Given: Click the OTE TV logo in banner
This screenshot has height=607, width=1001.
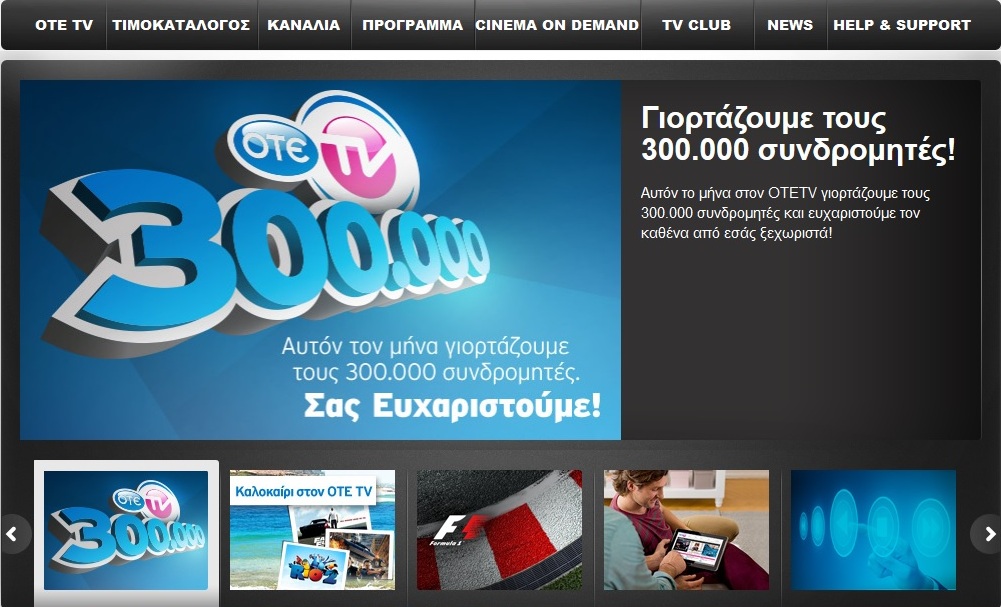Looking at the screenshot, I should [324, 150].
